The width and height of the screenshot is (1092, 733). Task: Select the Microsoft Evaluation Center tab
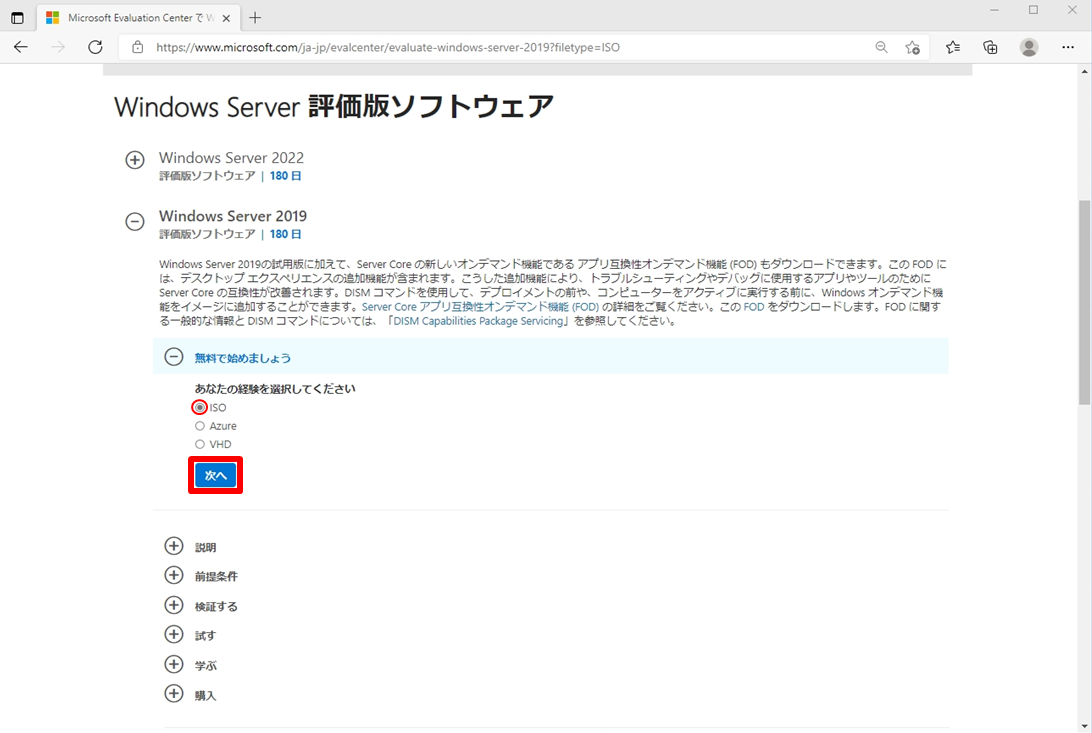coord(138,18)
